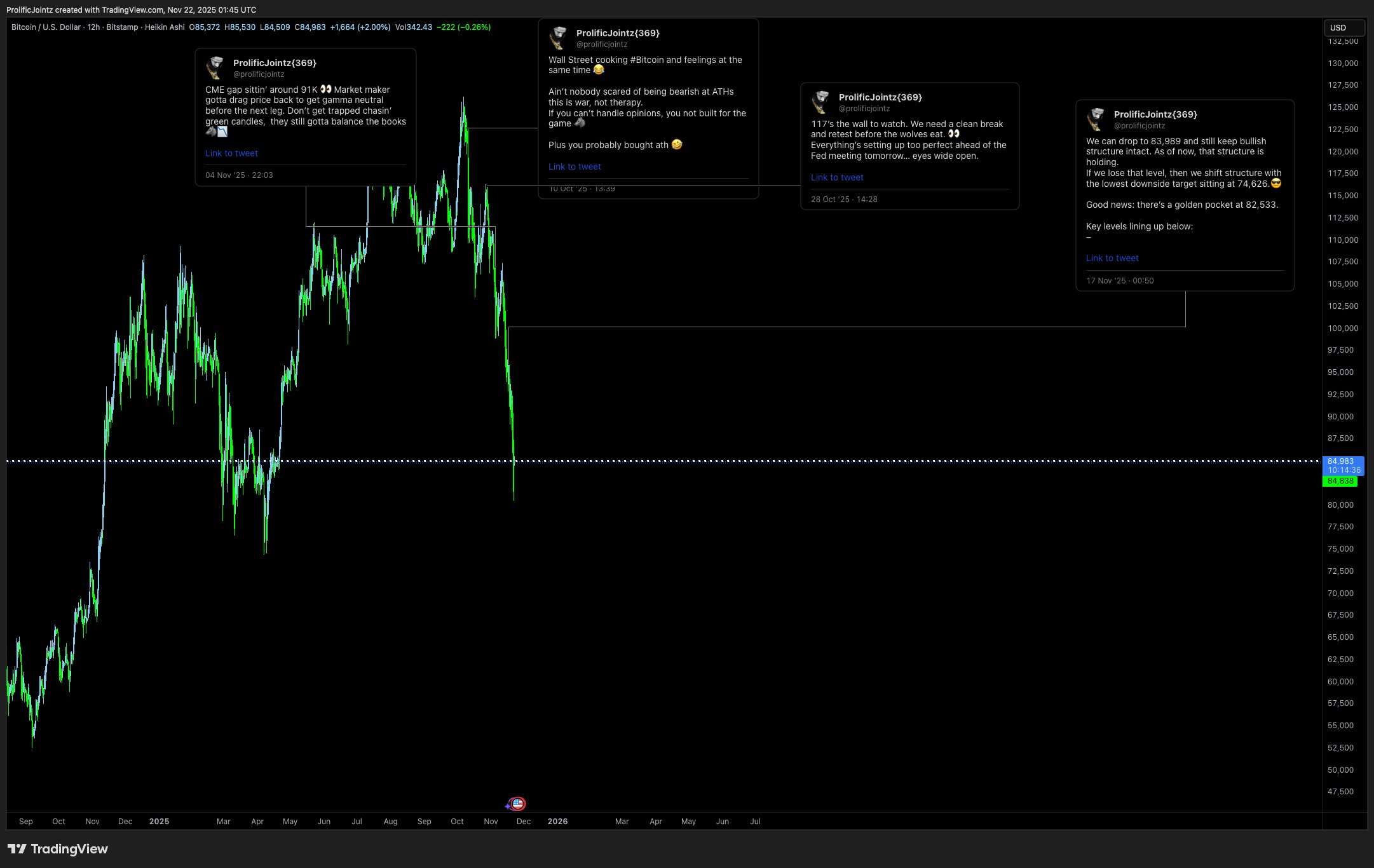Viewport: 1374px width, 868px height.
Task: Click avatar on the CME gap tweet
Action: click(215, 67)
